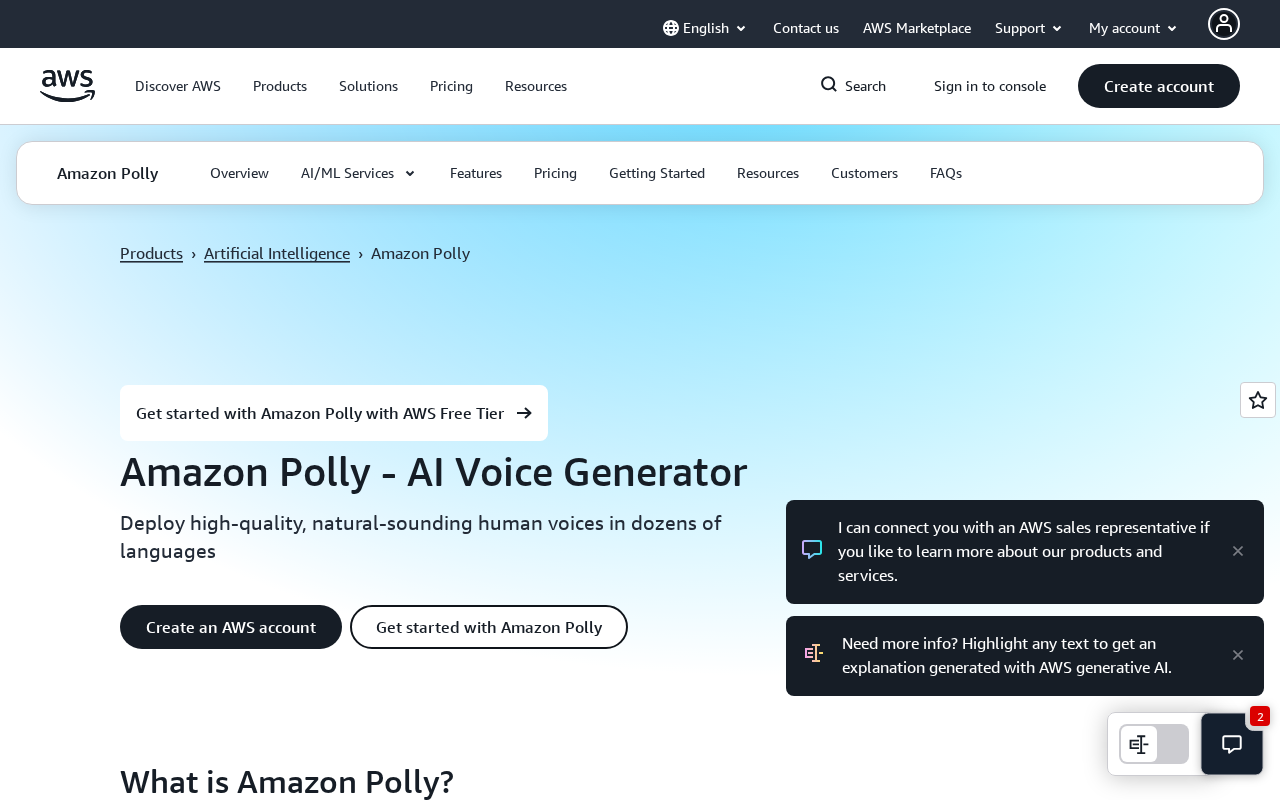Screen dimensions: 1280x800
Task: Open the chat bubble widget
Action: (1231, 744)
